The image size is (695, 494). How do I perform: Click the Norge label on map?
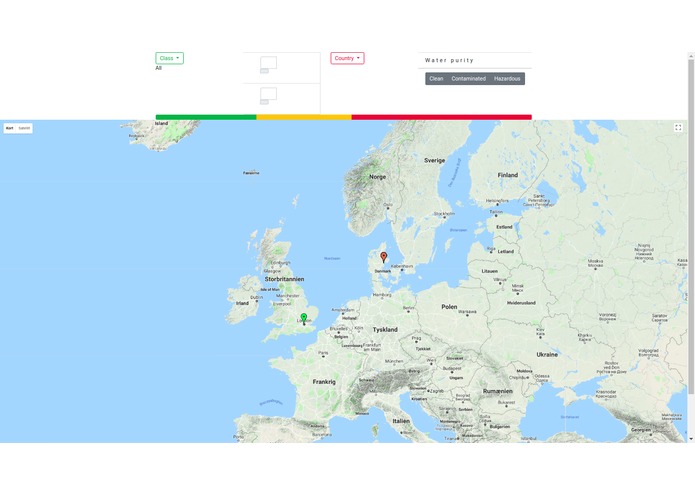(378, 177)
